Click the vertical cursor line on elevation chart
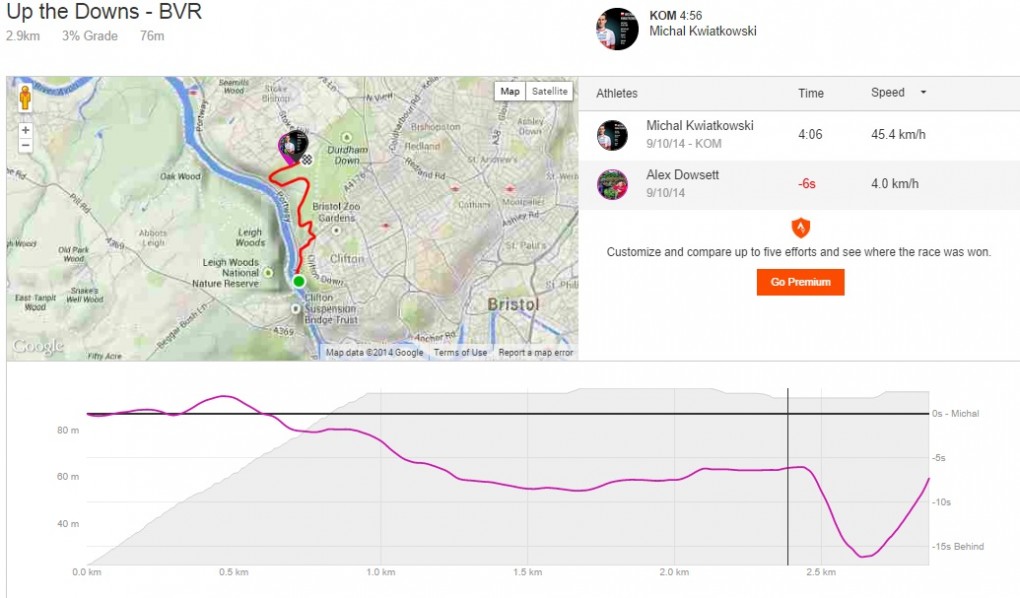This screenshot has width=1020, height=598. (x=788, y=480)
